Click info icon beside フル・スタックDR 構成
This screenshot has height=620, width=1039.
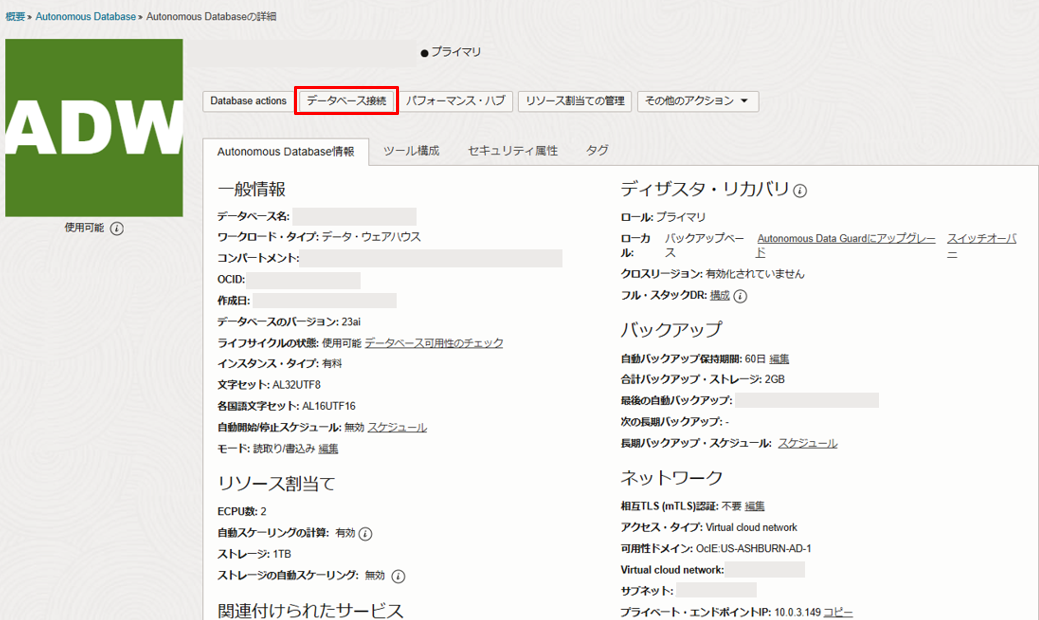(x=740, y=297)
